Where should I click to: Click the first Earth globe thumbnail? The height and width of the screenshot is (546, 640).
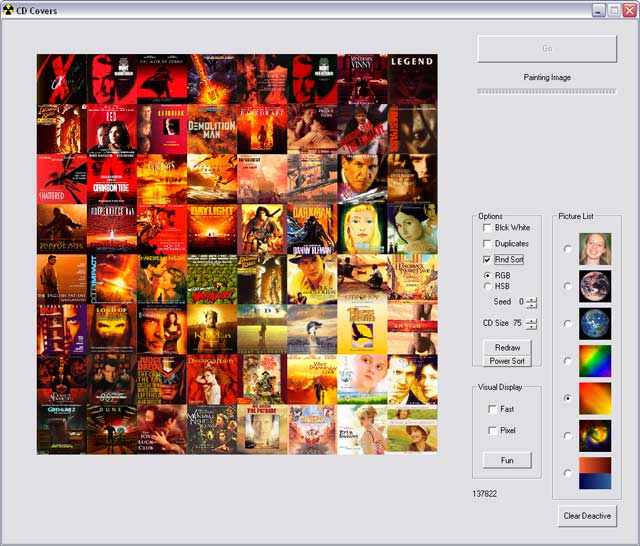click(595, 286)
